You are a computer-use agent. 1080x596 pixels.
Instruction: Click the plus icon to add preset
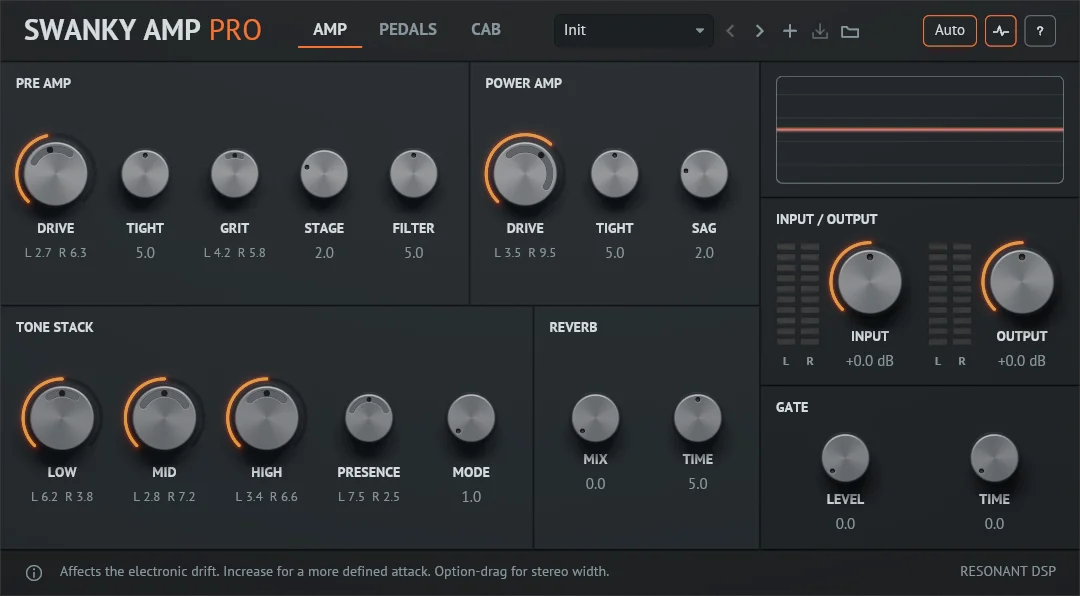tap(790, 31)
